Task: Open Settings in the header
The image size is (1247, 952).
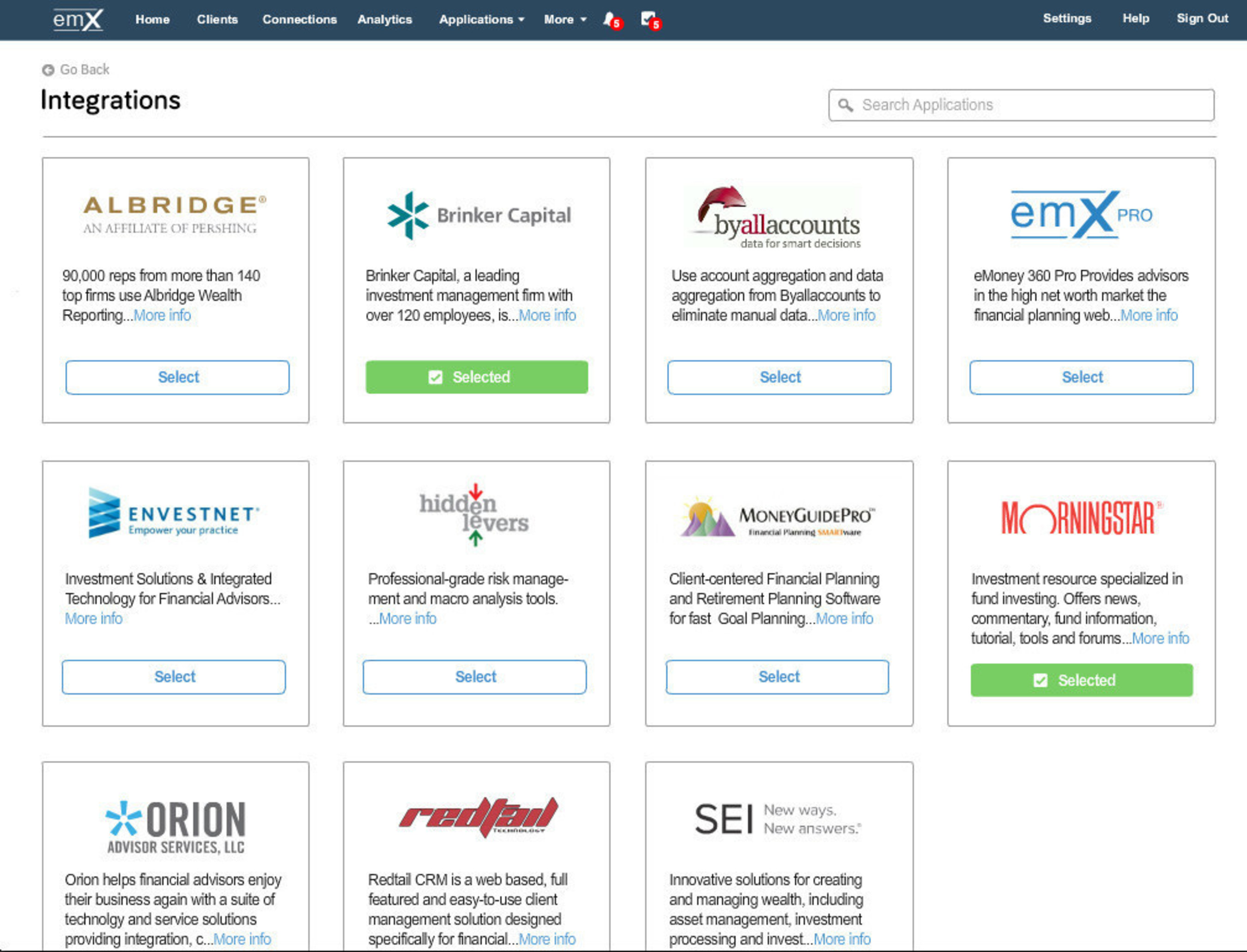Action: (x=1067, y=18)
